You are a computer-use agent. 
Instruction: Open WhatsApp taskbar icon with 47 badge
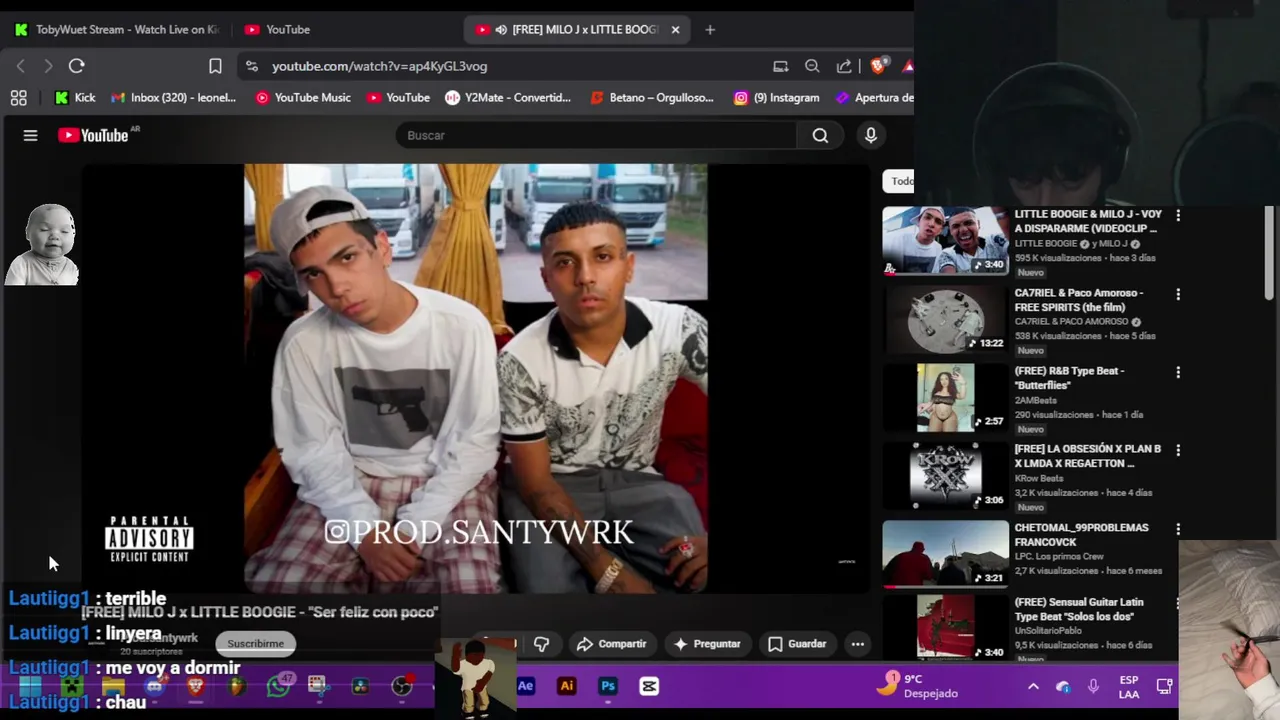(x=279, y=685)
